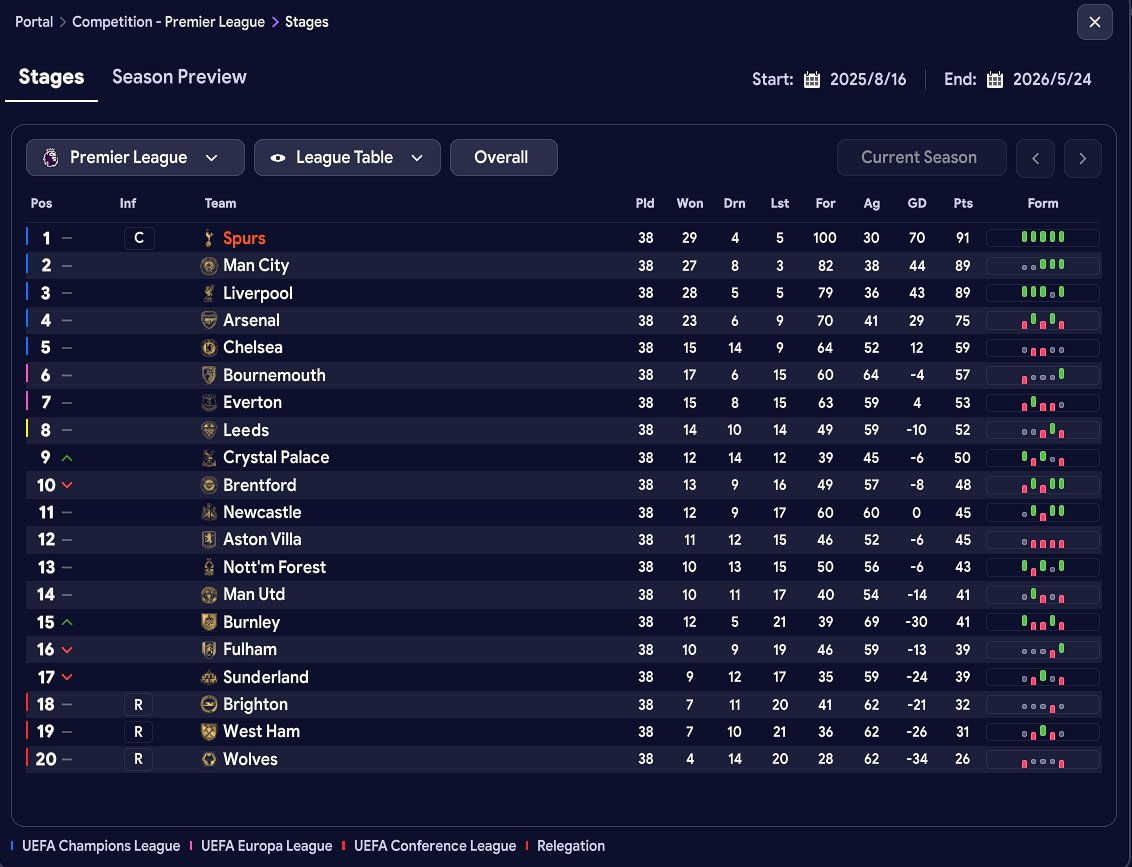Screen dimensions: 1132x867
Task: Click the West Ham club crest
Action: coord(208,731)
